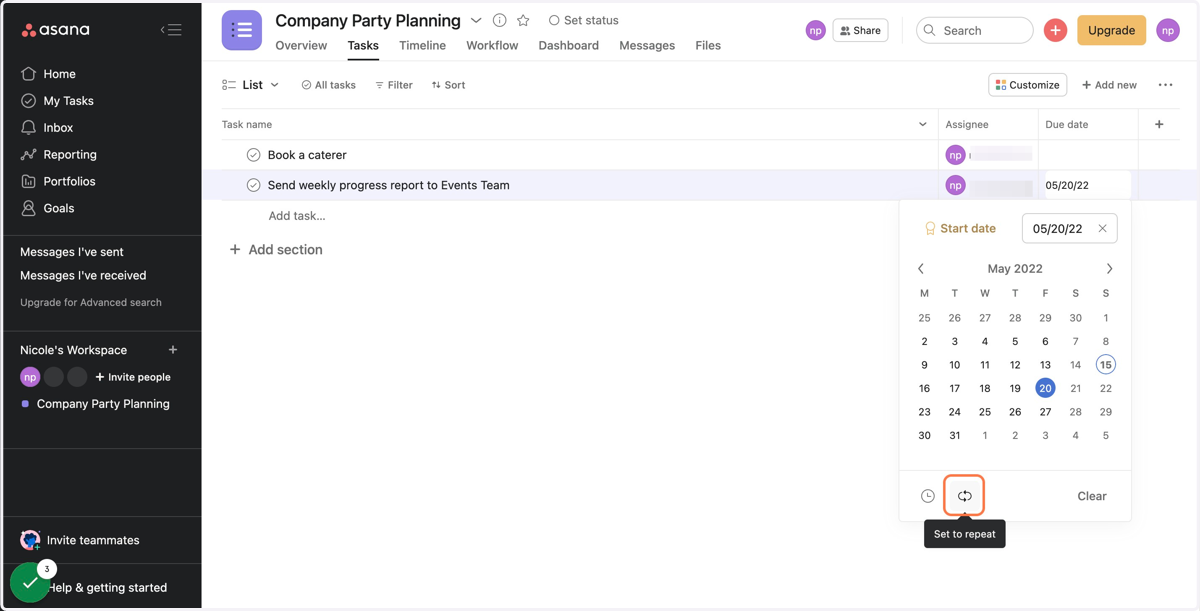The image size is (1200, 611).
Task: Click Add task… row
Action: (x=297, y=216)
